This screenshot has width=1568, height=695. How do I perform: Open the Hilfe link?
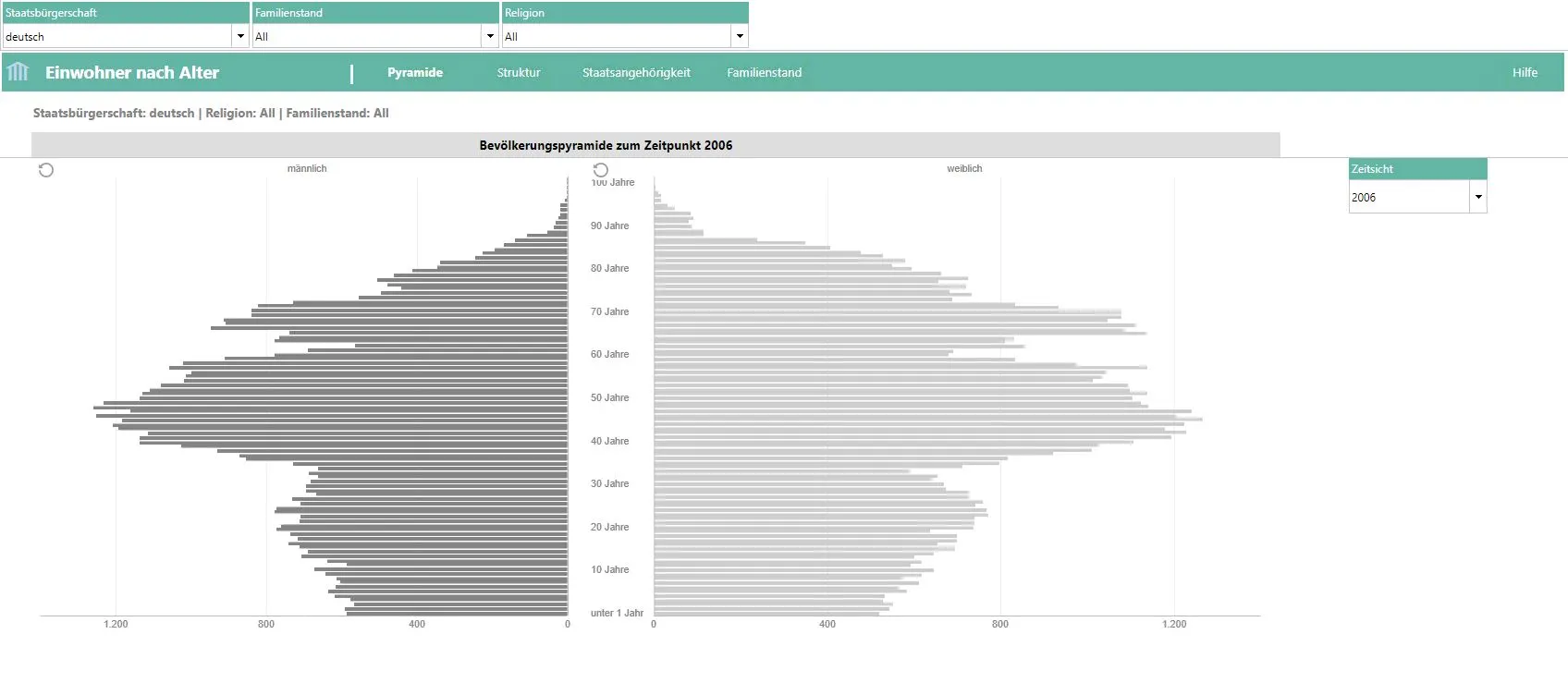coord(1525,73)
